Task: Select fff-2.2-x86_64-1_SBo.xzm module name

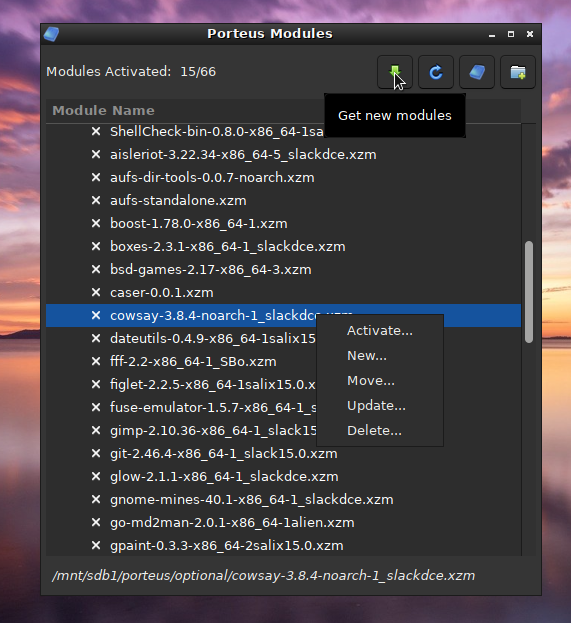Action: click(x=193, y=362)
